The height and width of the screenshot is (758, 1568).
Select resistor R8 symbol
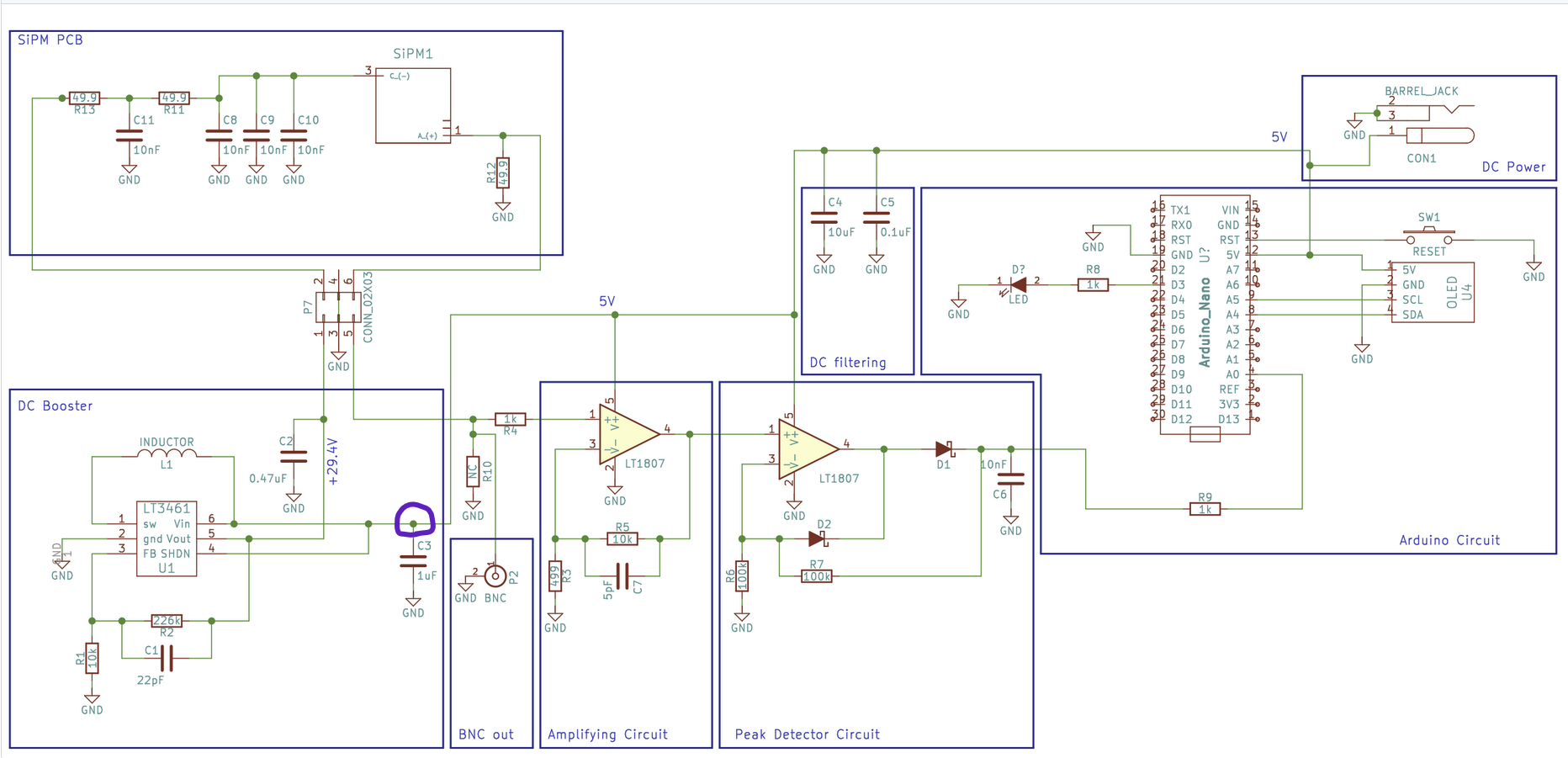point(1093,285)
